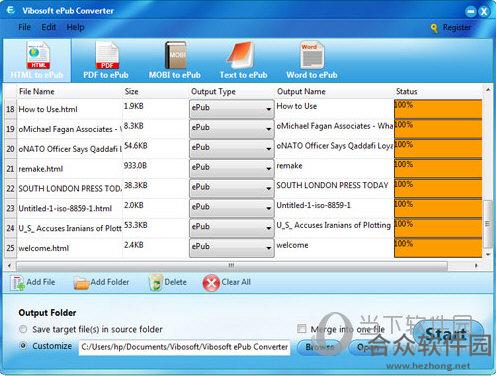
Task: Open Output Type dropdown for remake.html
Action: pos(232,168)
